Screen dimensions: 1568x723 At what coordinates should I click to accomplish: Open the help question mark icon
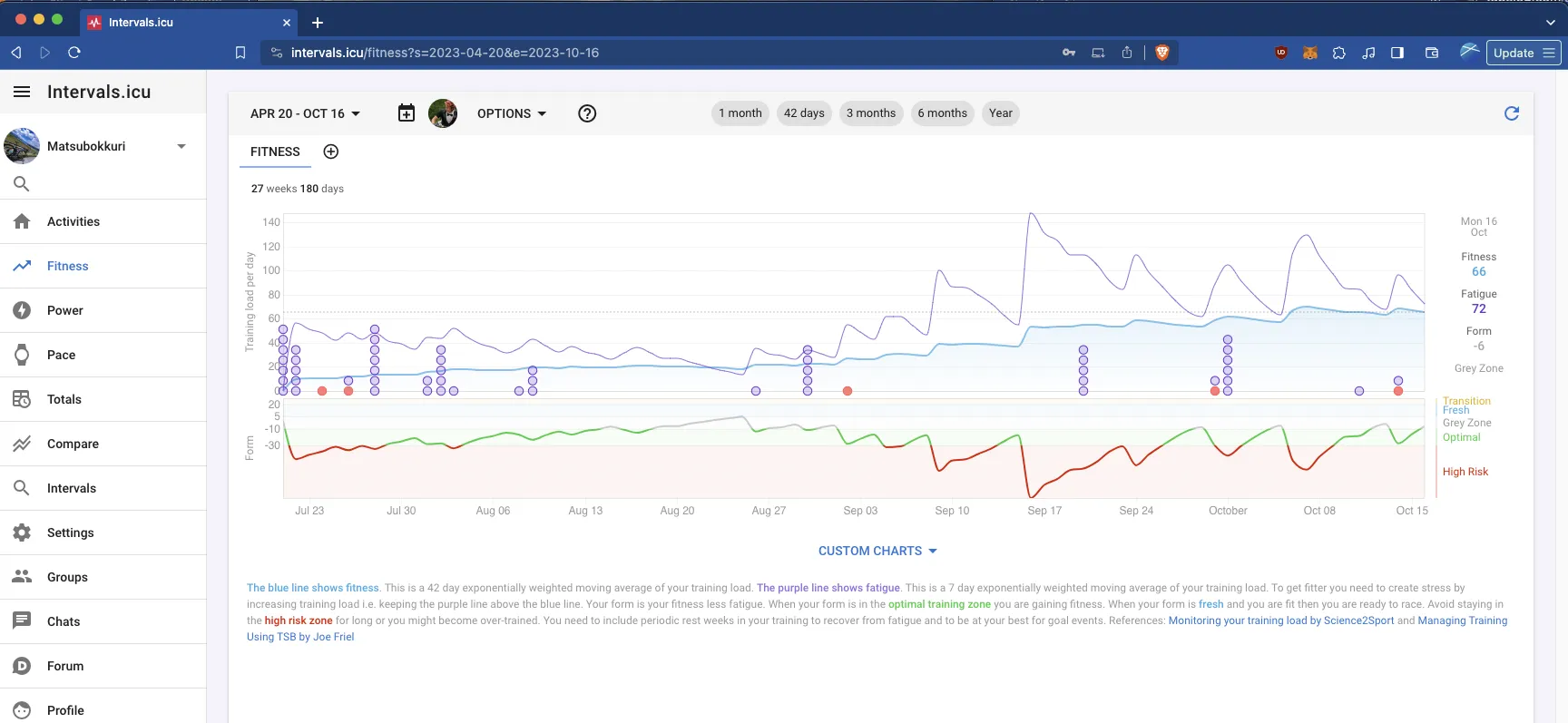587,113
